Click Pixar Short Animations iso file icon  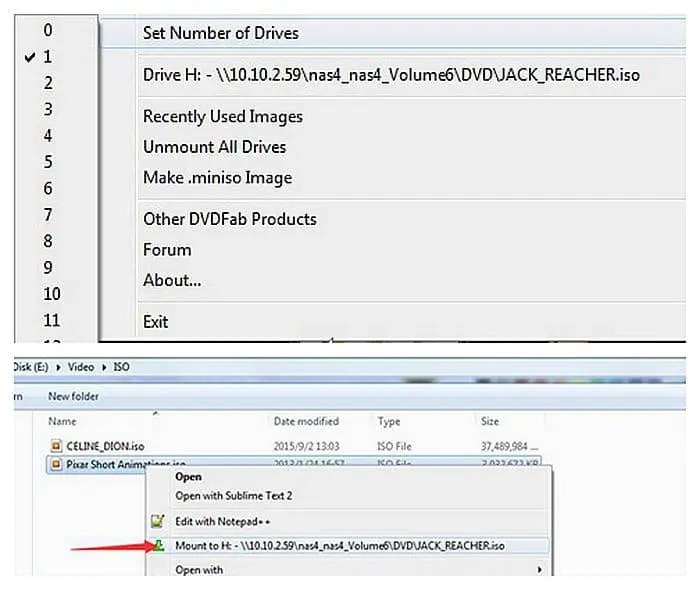point(56,464)
